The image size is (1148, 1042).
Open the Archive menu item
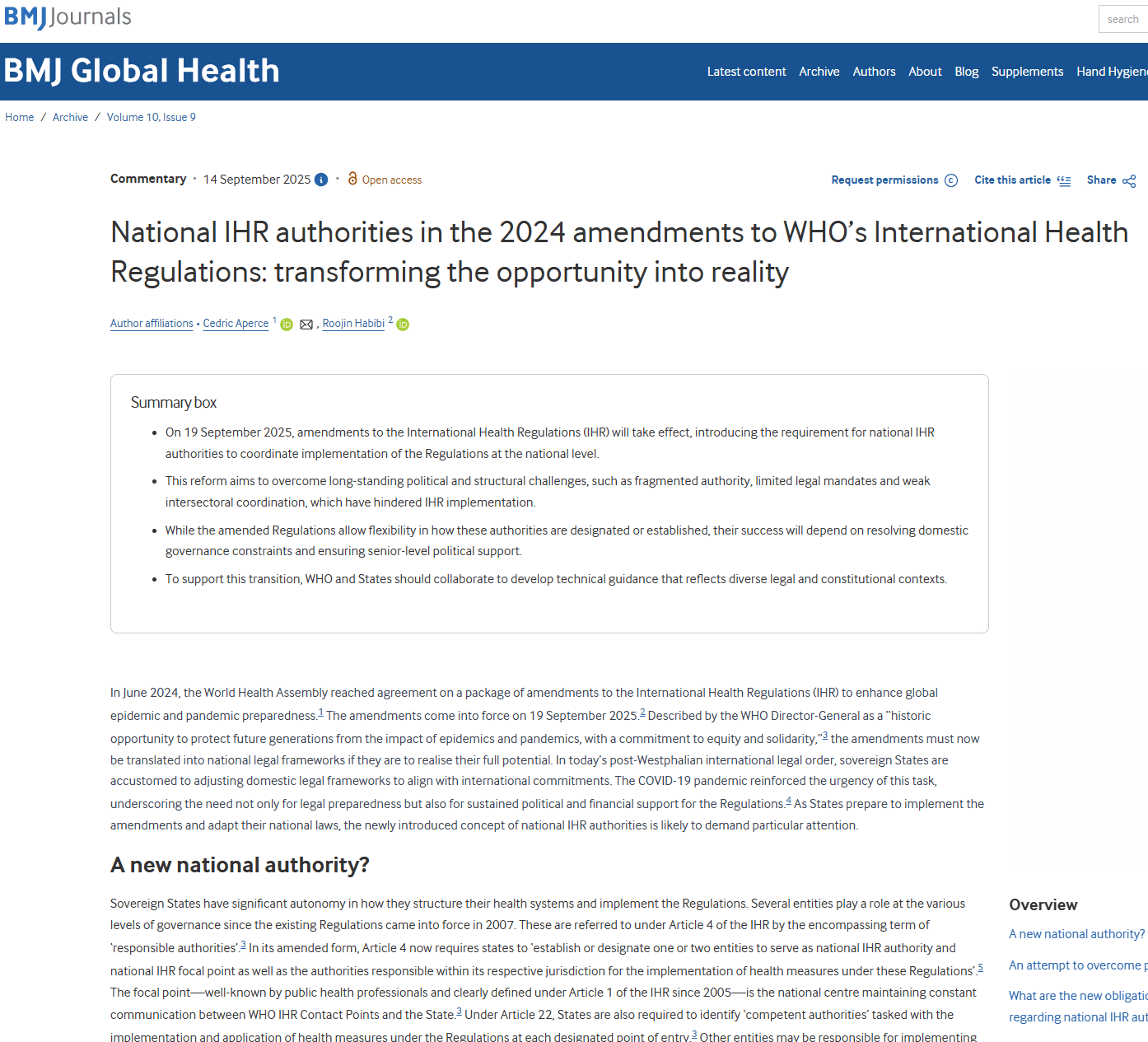point(819,72)
